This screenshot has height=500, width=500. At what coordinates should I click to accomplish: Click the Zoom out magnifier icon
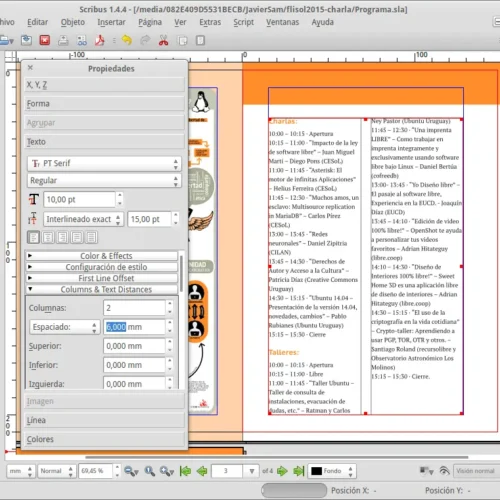pyautogui.click(x=131, y=471)
